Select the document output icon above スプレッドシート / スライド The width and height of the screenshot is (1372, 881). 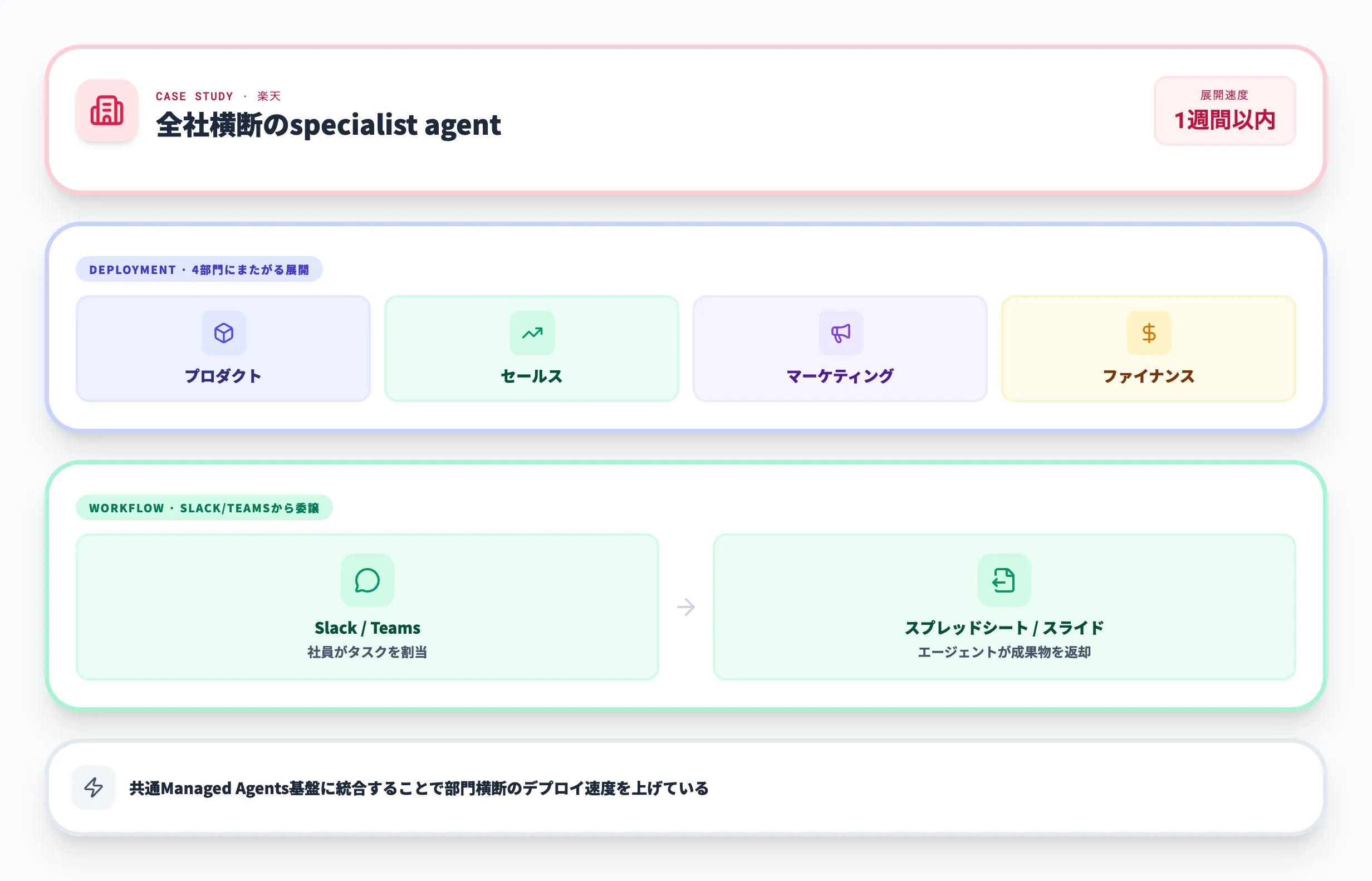[x=1005, y=581]
